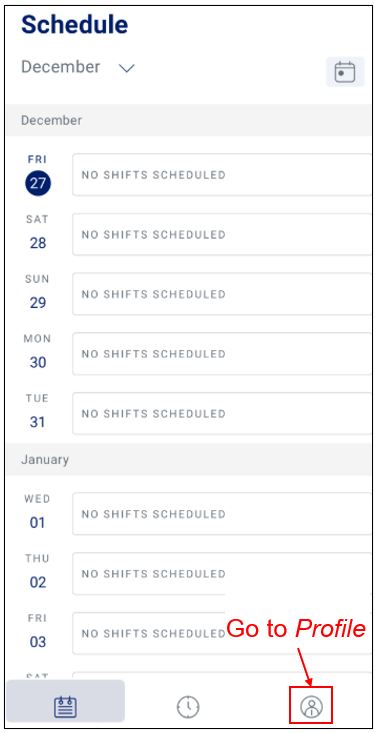Open the Thursday 02 no shifts card
377x733 pixels.
point(222,574)
